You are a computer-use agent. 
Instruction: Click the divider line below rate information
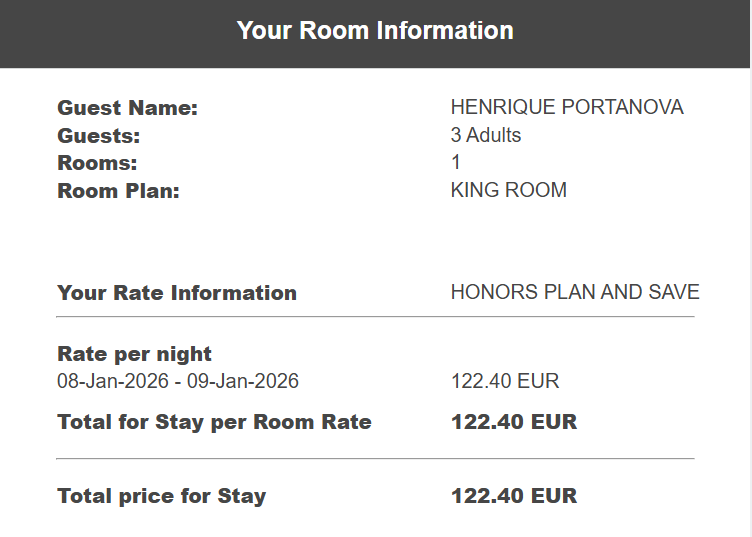(x=375, y=317)
